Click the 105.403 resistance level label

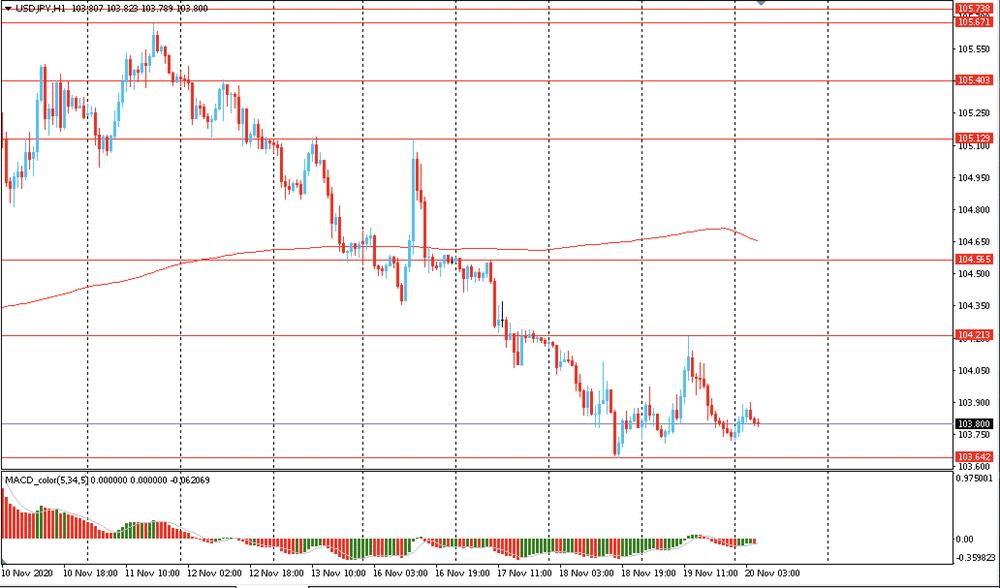(x=974, y=80)
